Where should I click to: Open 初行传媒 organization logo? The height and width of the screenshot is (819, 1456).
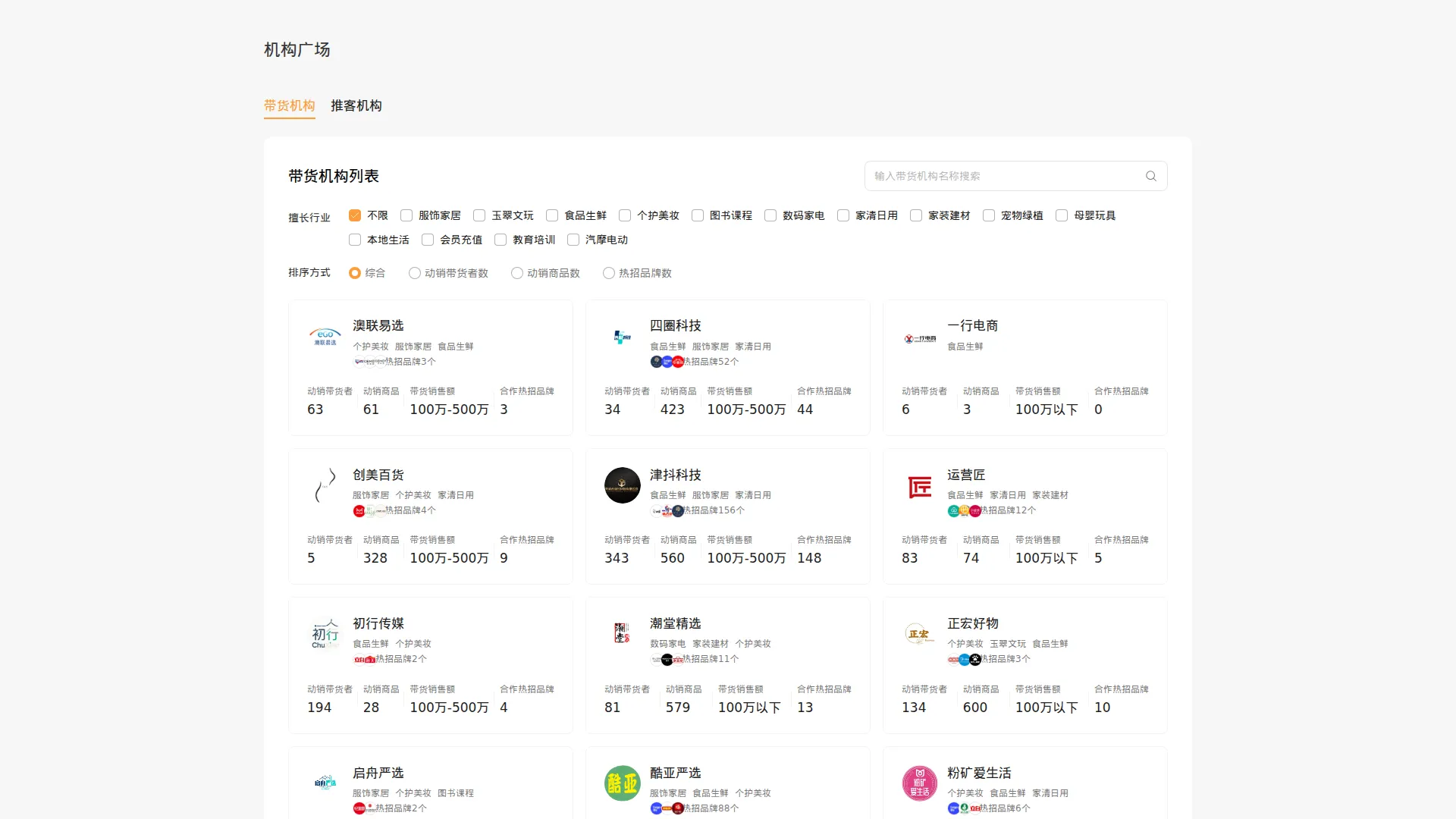point(325,634)
